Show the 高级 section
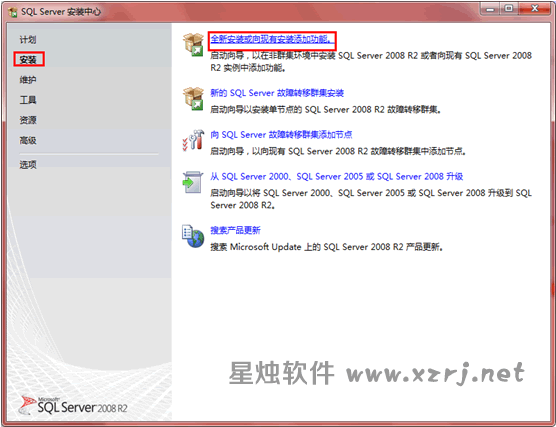Viewport: 556px width, 427px height. click(28, 140)
